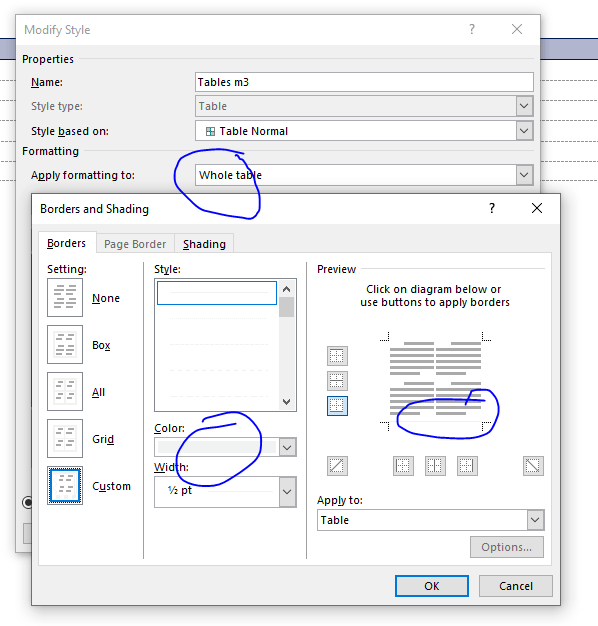The height and width of the screenshot is (626, 598).
Task: Toggle the left border button in Preview
Action: point(403,466)
